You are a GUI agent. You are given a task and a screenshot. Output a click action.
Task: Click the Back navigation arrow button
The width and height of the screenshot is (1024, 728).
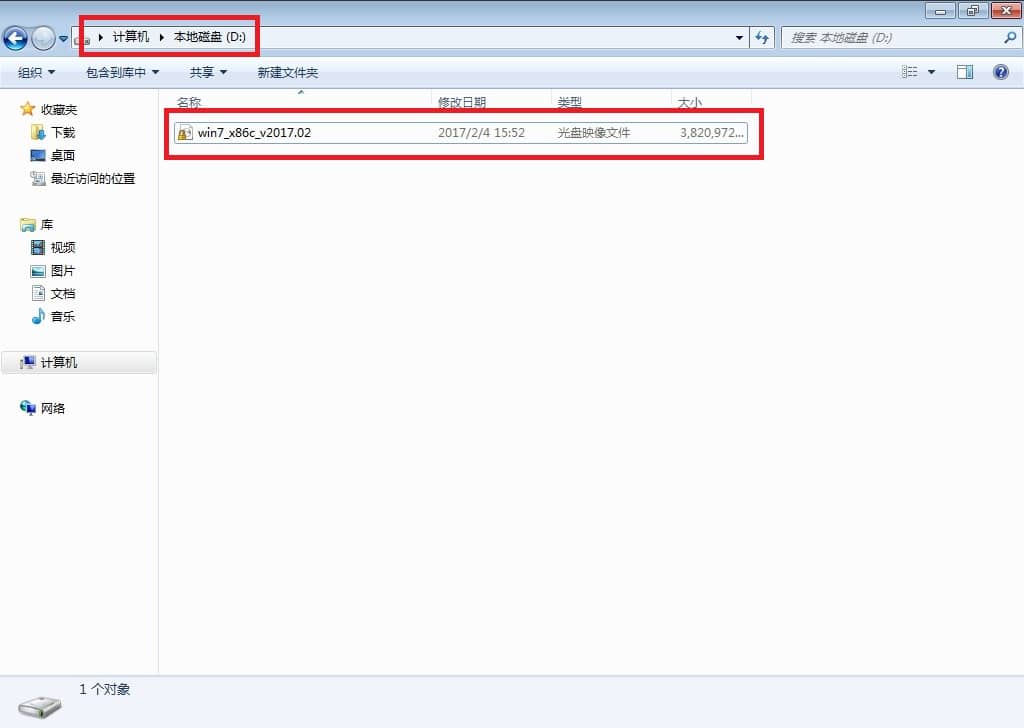click(15, 38)
